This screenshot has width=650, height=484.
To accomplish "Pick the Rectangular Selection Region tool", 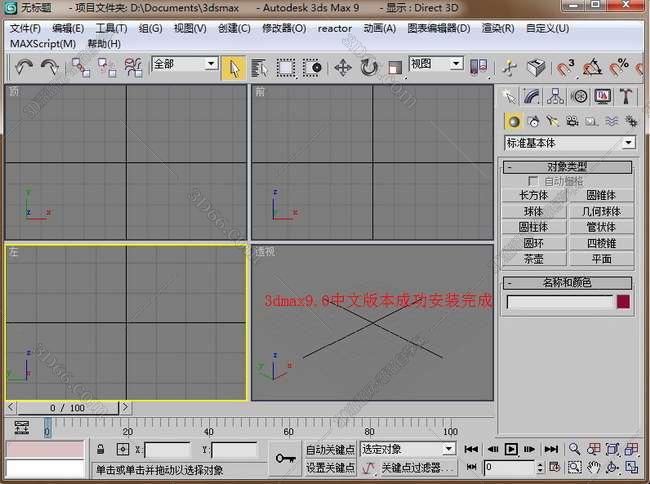I will coord(286,68).
